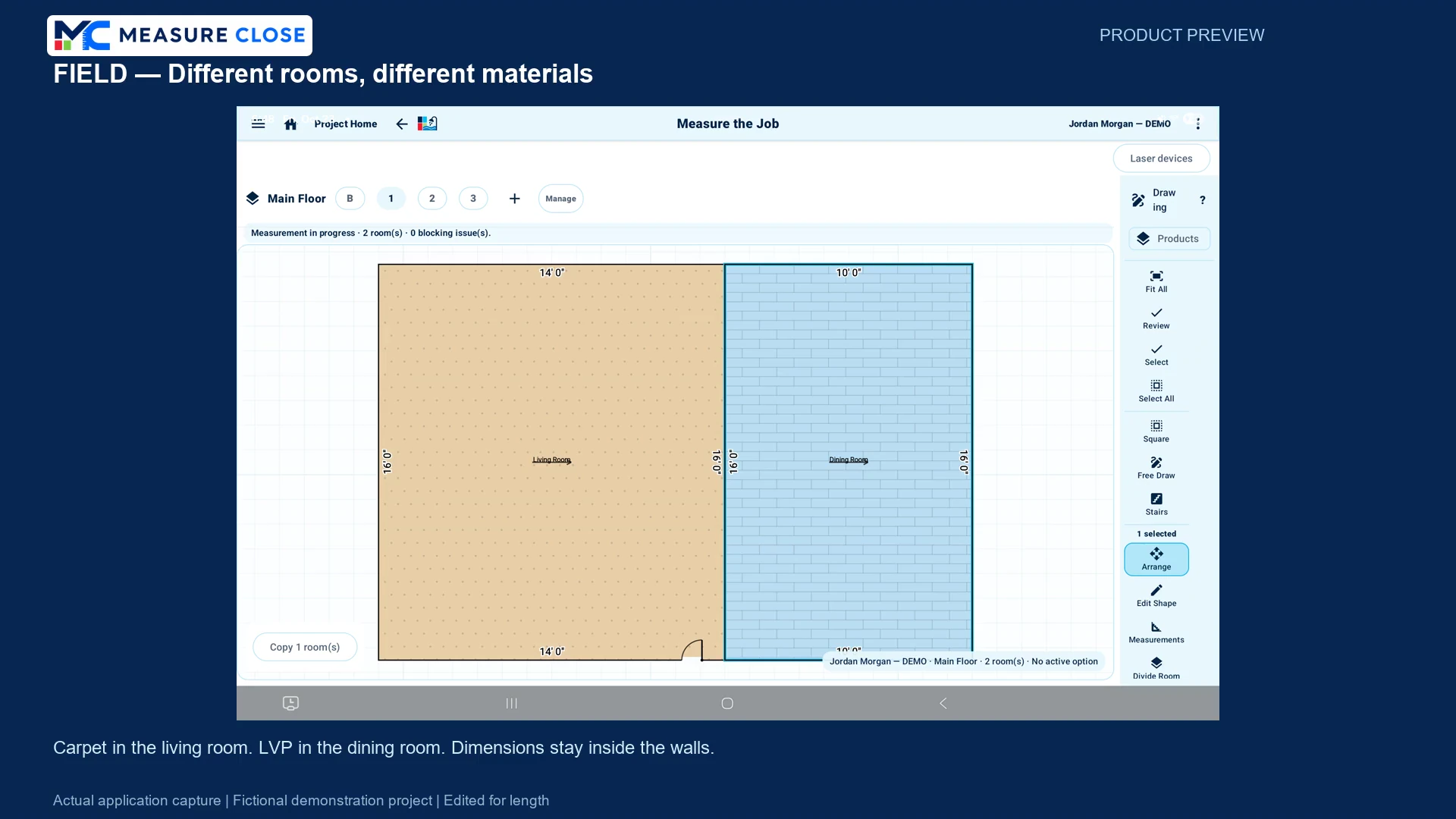Screen dimensions: 1456x819
Task: Toggle the Arrange tool
Action: [1156, 560]
